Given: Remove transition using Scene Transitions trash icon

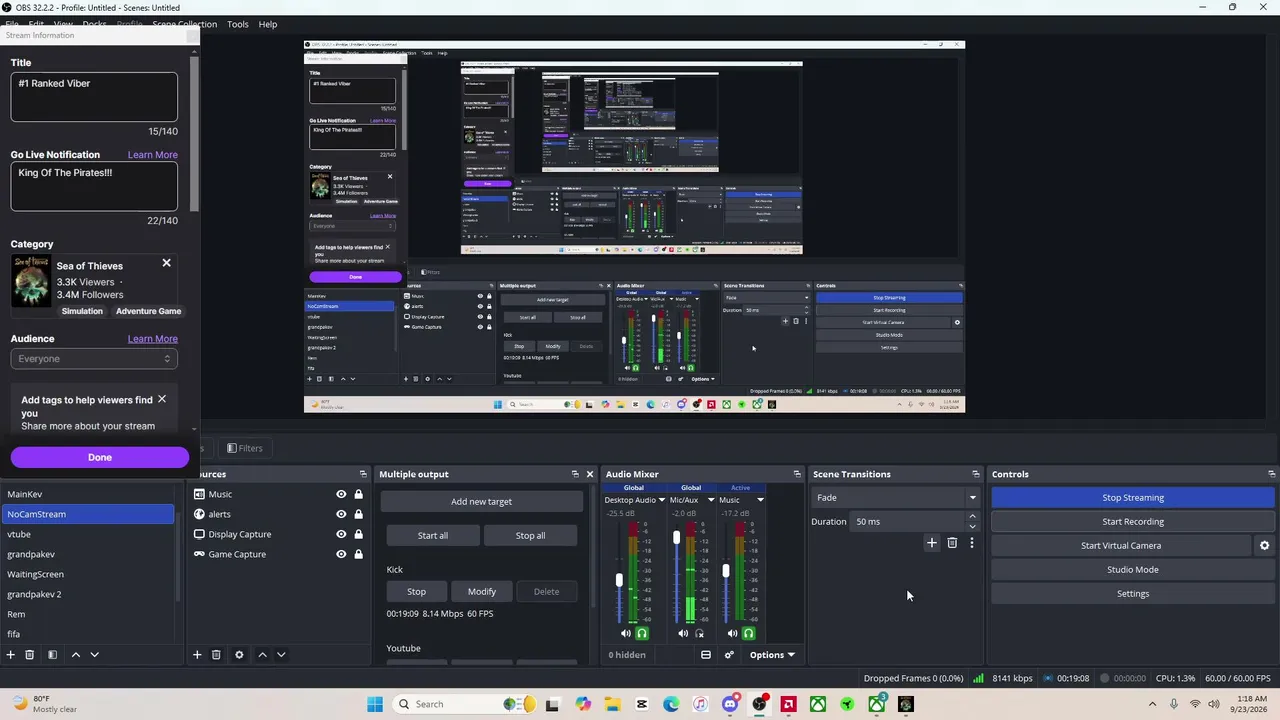Looking at the screenshot, I should coord(952,543).
